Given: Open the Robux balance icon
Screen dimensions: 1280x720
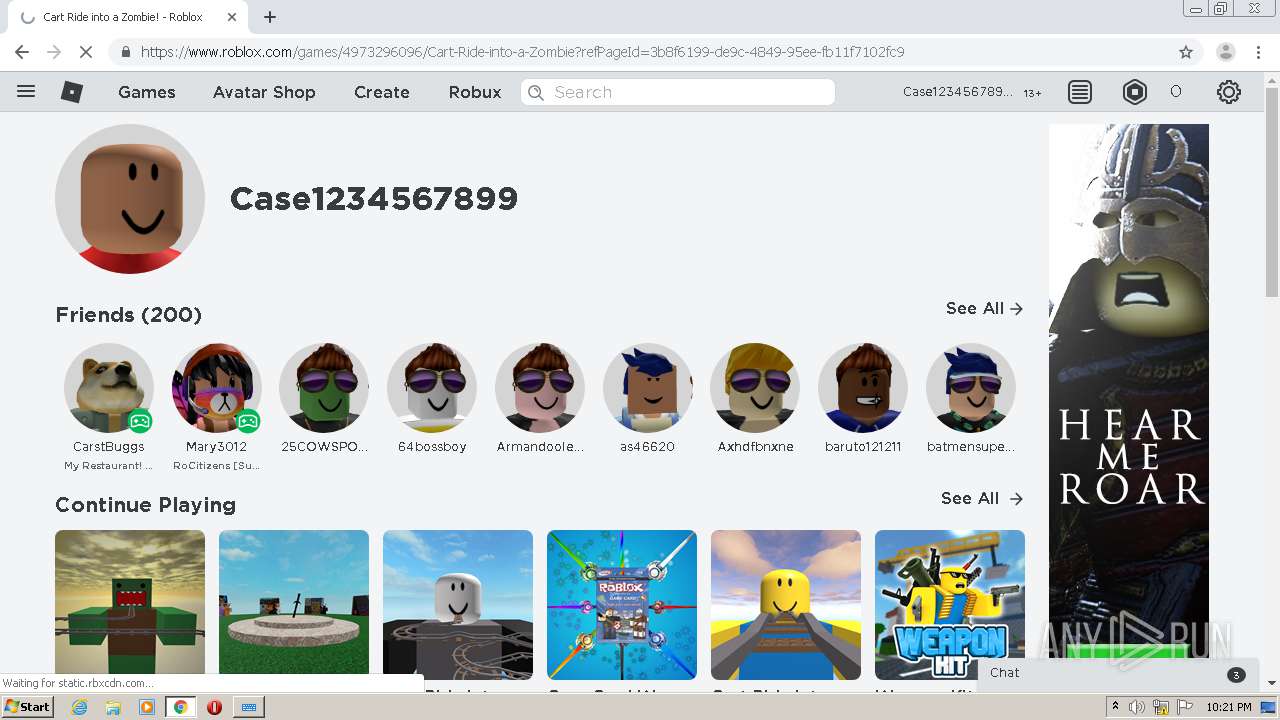Looking at the screenshot, I should [x=1135, y=92].
